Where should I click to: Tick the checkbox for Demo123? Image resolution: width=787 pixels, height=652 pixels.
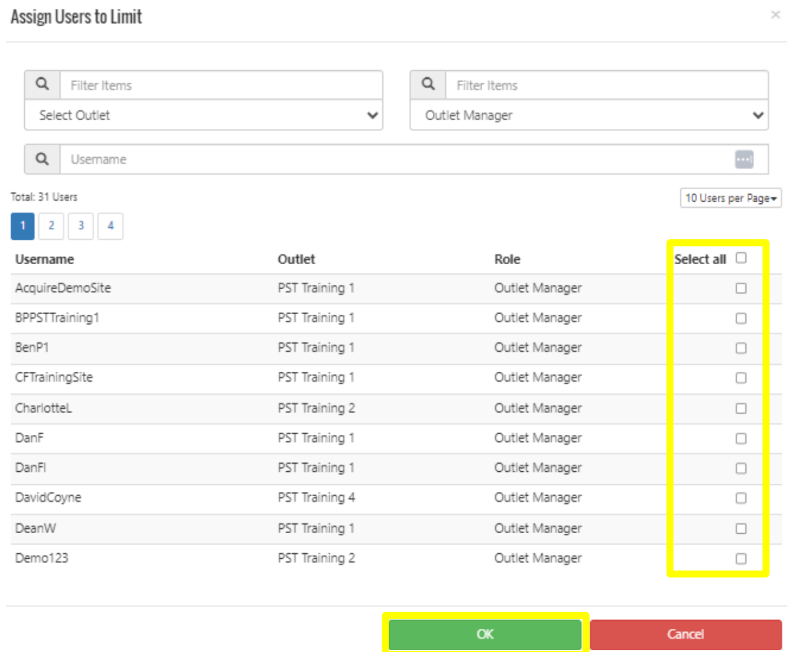741,558
